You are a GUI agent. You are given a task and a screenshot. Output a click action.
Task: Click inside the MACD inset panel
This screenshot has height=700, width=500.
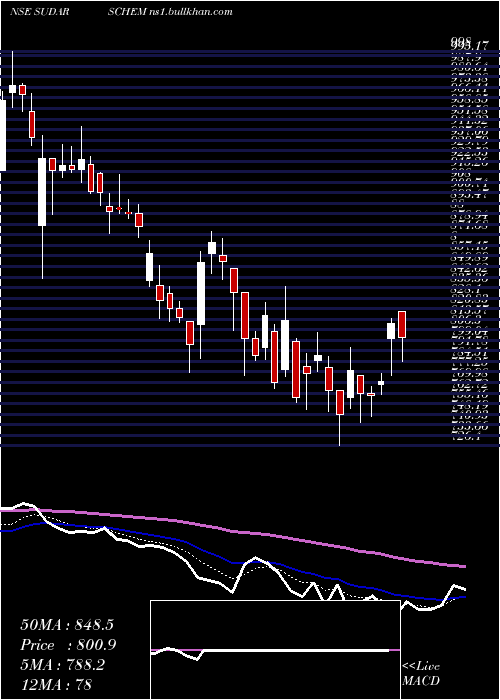tap(275, 650)
